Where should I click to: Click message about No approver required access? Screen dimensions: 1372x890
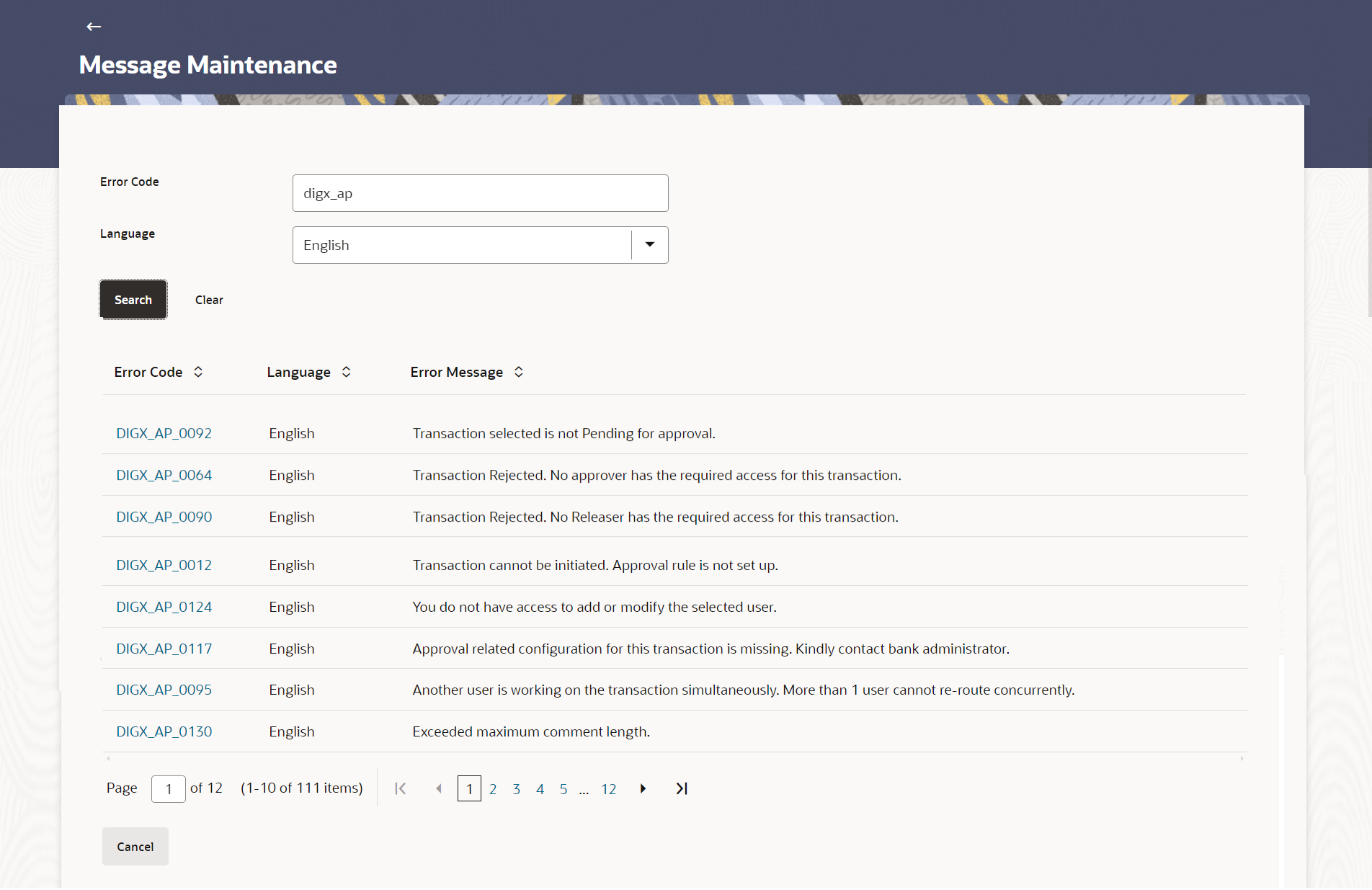657,475
